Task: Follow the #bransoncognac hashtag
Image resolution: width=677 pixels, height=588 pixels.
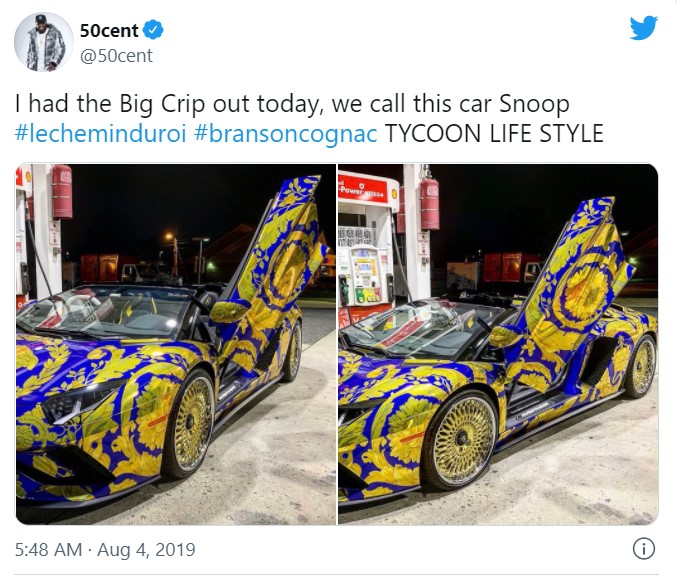Action: (x=285, y=133)
